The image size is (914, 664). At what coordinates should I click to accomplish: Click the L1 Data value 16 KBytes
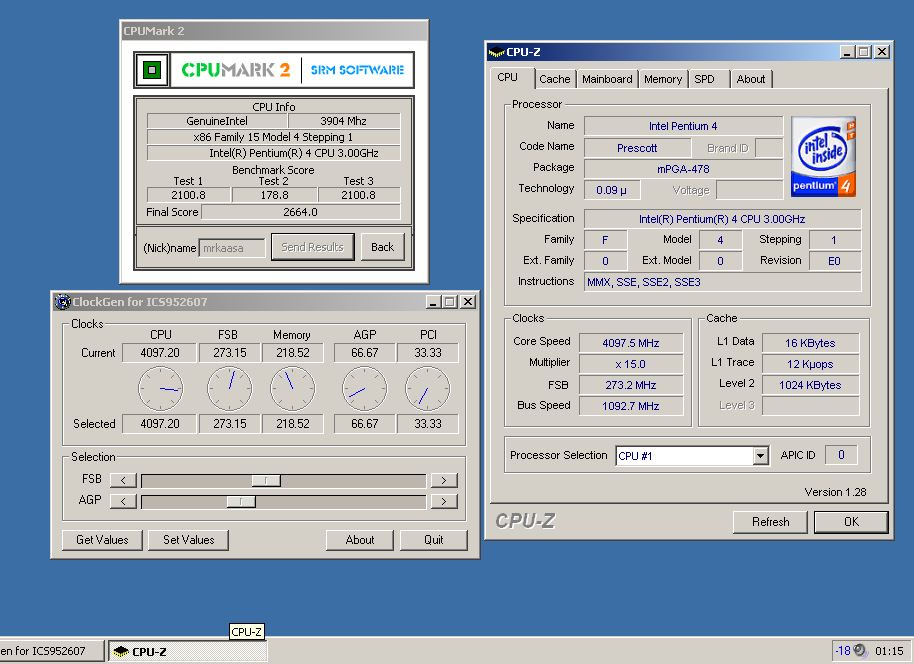tap(810, 343)
